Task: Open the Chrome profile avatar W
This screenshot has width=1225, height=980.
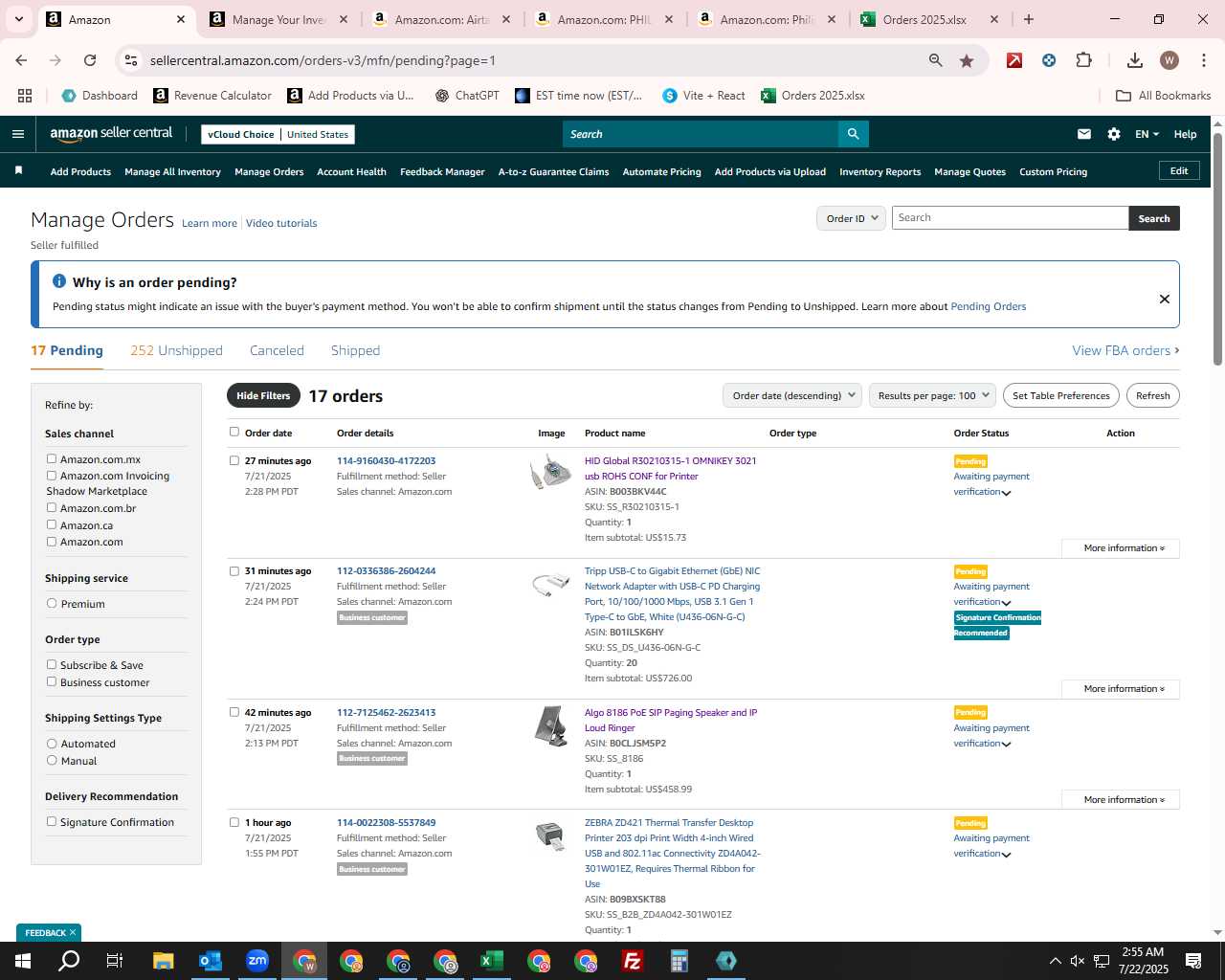Action: (x=1169, y=60)
